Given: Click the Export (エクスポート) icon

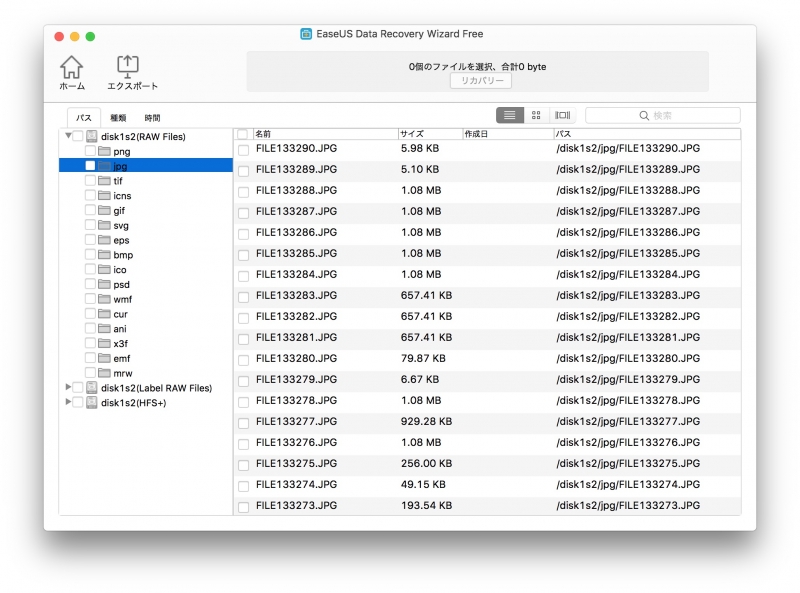Looking at the screenshot, I should pyautogui.click(x=129, y=68).
